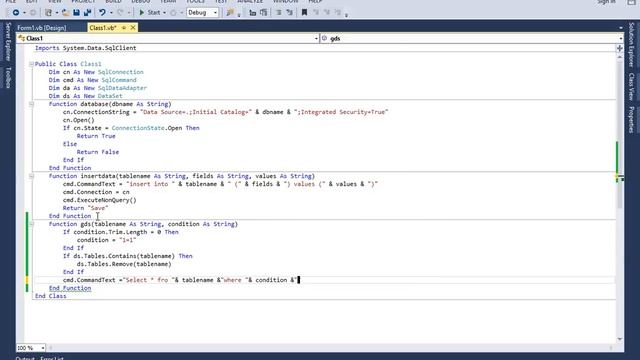Click the Dim ds As New DataSet line
The width and height of the screenshot is (640, 360).
85,96
